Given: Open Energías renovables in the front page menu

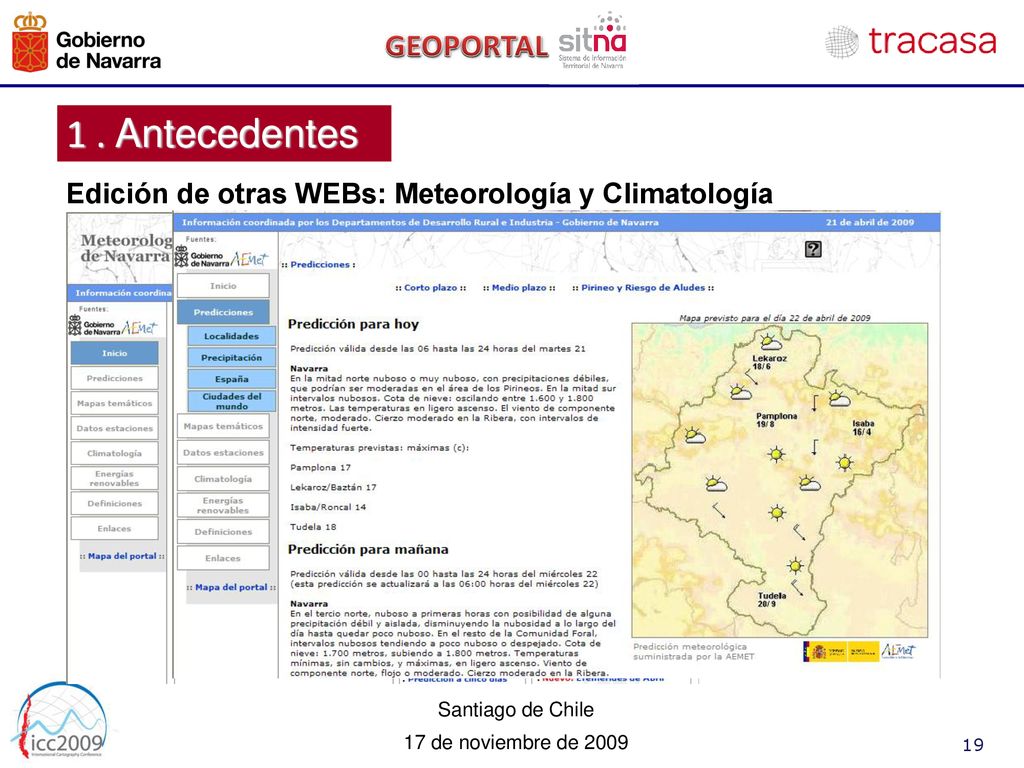Looking at the screenshot, I should (223, 505).
